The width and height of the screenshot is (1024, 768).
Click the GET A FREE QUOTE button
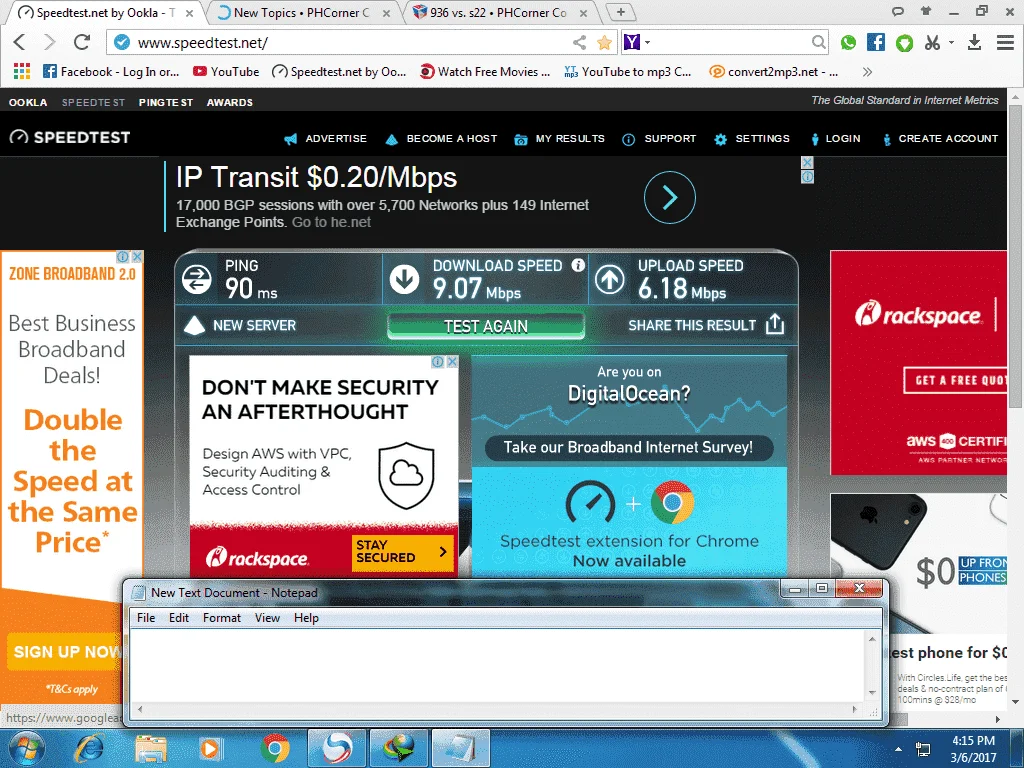955,380
